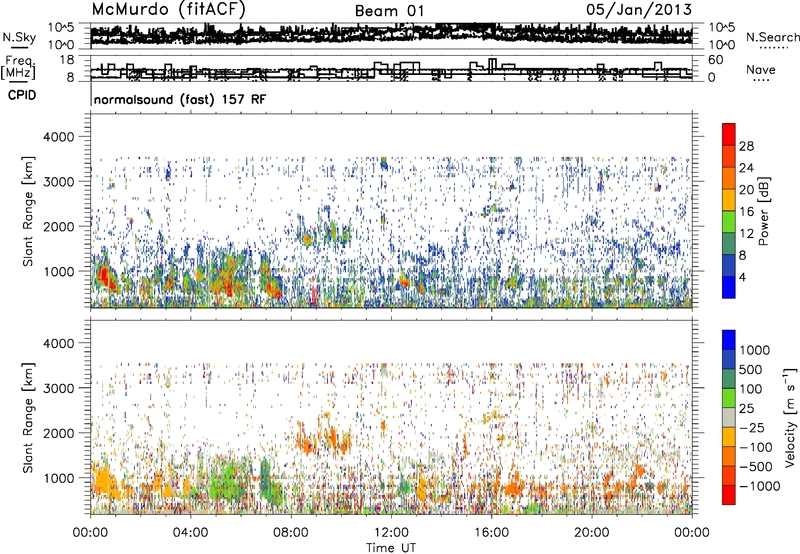The width and height of the screenshot is (800, 554).
Task: Click the noise level trace panel
Action: coord(391,36)
